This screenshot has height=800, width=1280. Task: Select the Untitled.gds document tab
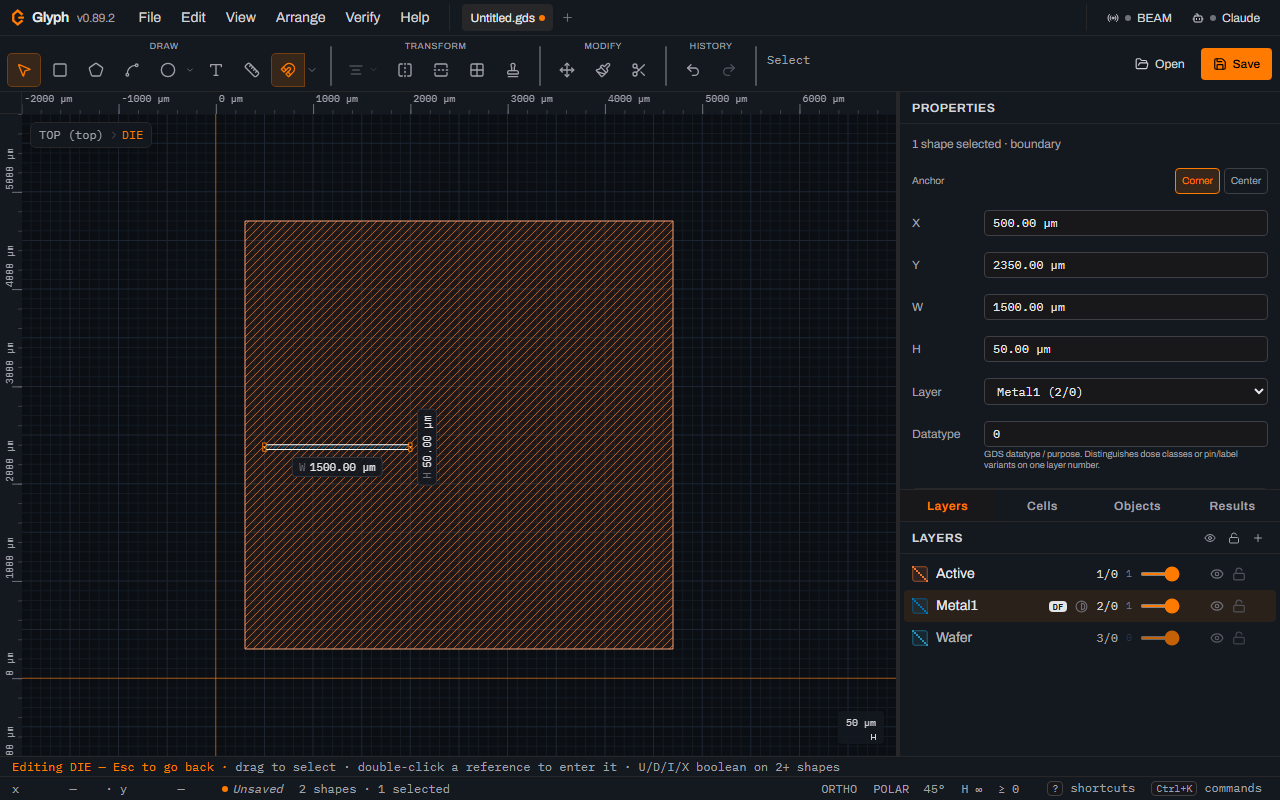pyautogui.click(x=507, y=18)
